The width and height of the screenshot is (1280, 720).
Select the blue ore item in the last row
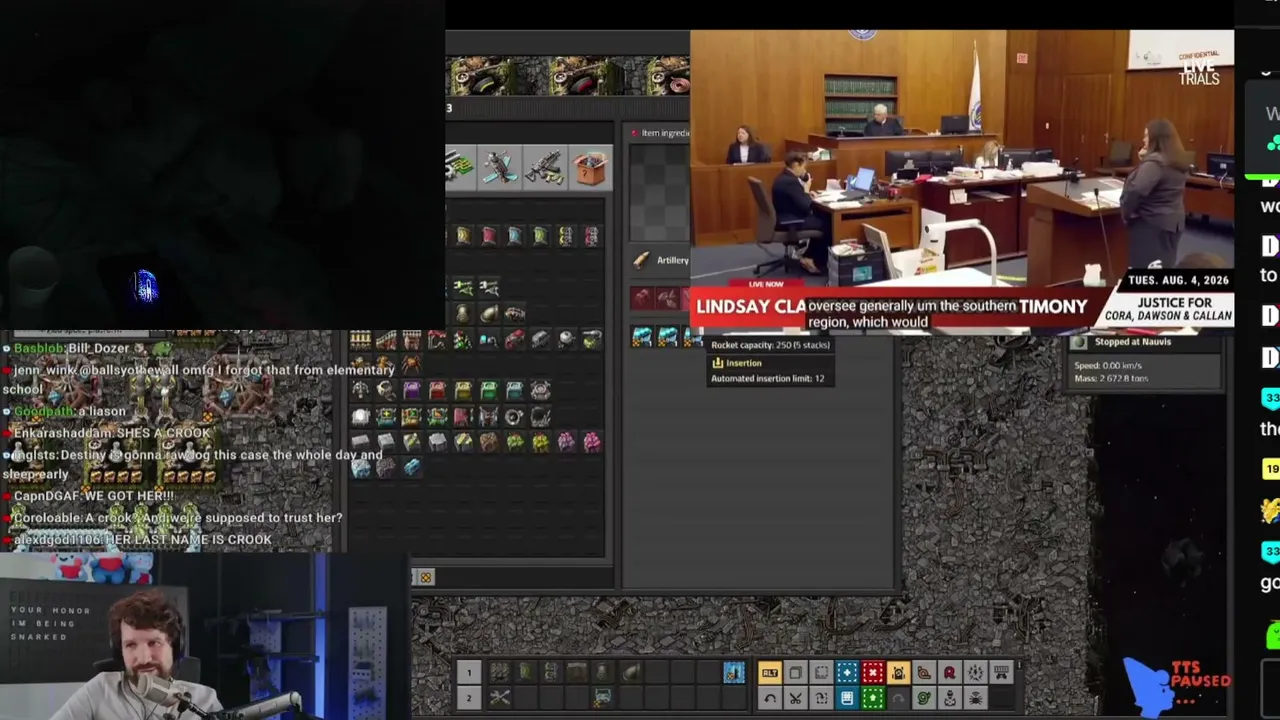pyautogui.click(x=411, y=467)
